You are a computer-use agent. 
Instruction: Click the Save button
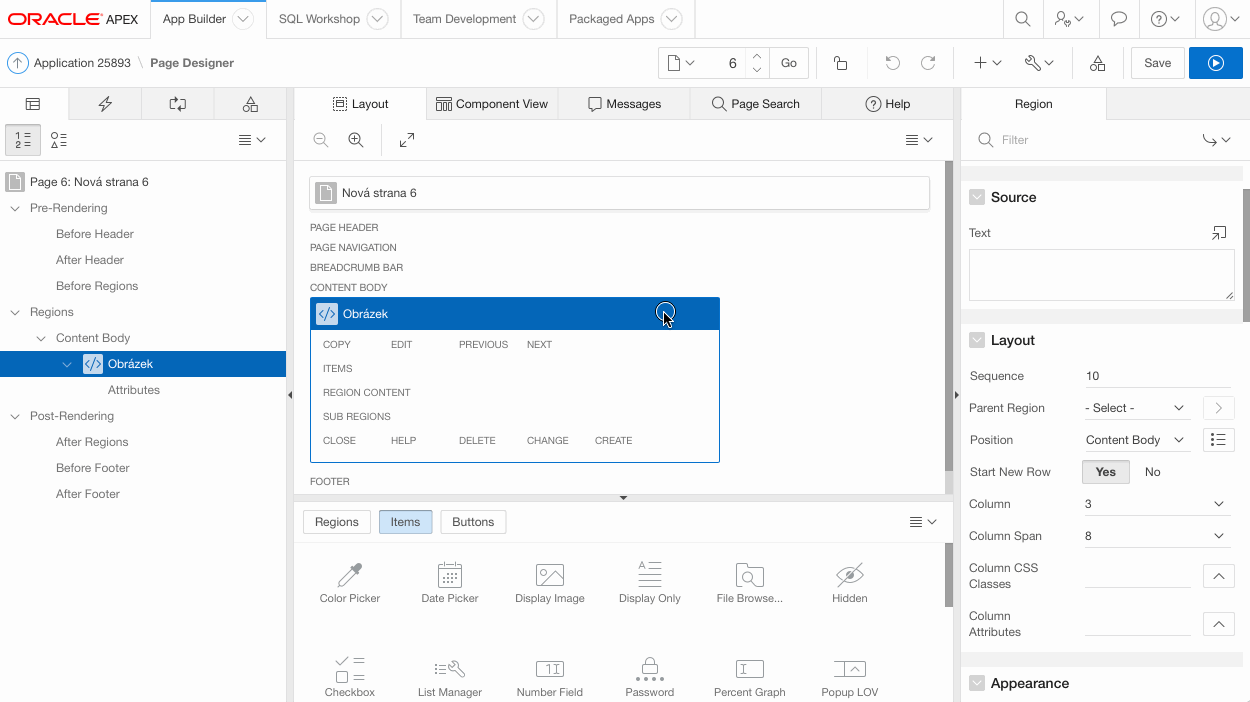point(1157,63)
